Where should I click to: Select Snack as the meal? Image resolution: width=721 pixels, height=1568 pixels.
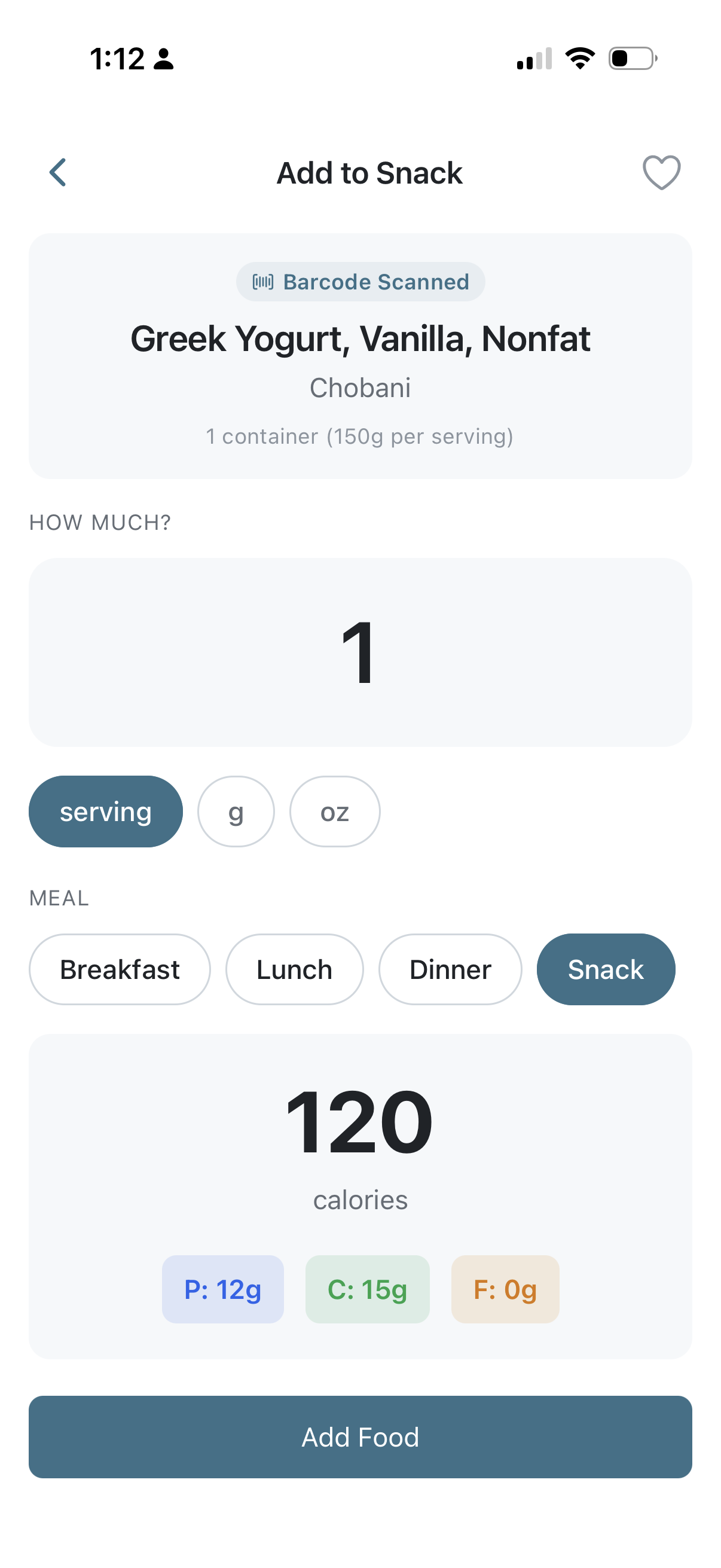pyautogui.click(x=606, y=969)
